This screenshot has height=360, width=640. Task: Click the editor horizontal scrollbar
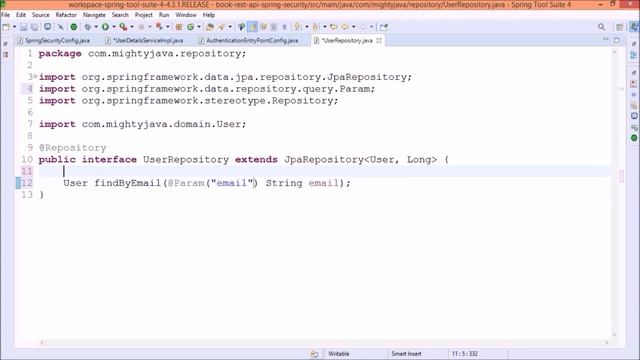[x=324, y=343]
